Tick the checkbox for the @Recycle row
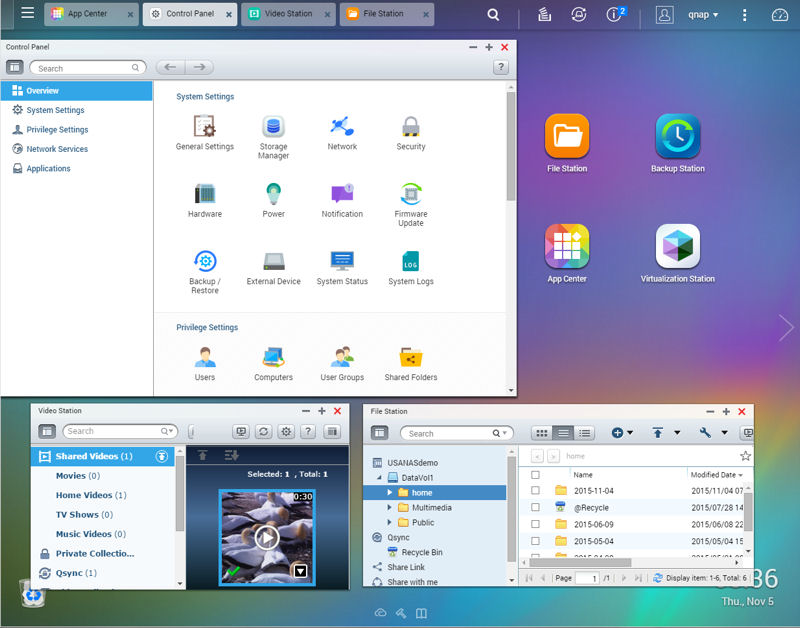The width and height of the screenshot is (800, 628). tap(535, 507)
